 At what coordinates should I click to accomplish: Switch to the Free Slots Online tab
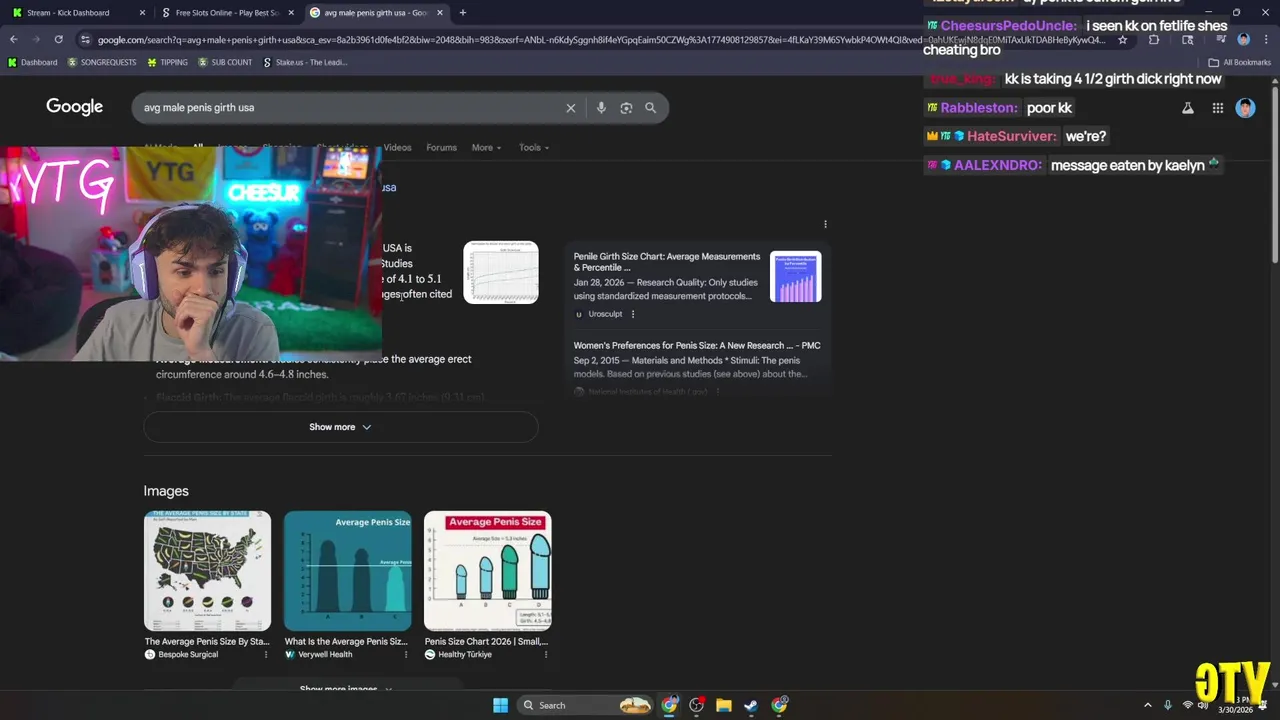(x=227, y=13)
